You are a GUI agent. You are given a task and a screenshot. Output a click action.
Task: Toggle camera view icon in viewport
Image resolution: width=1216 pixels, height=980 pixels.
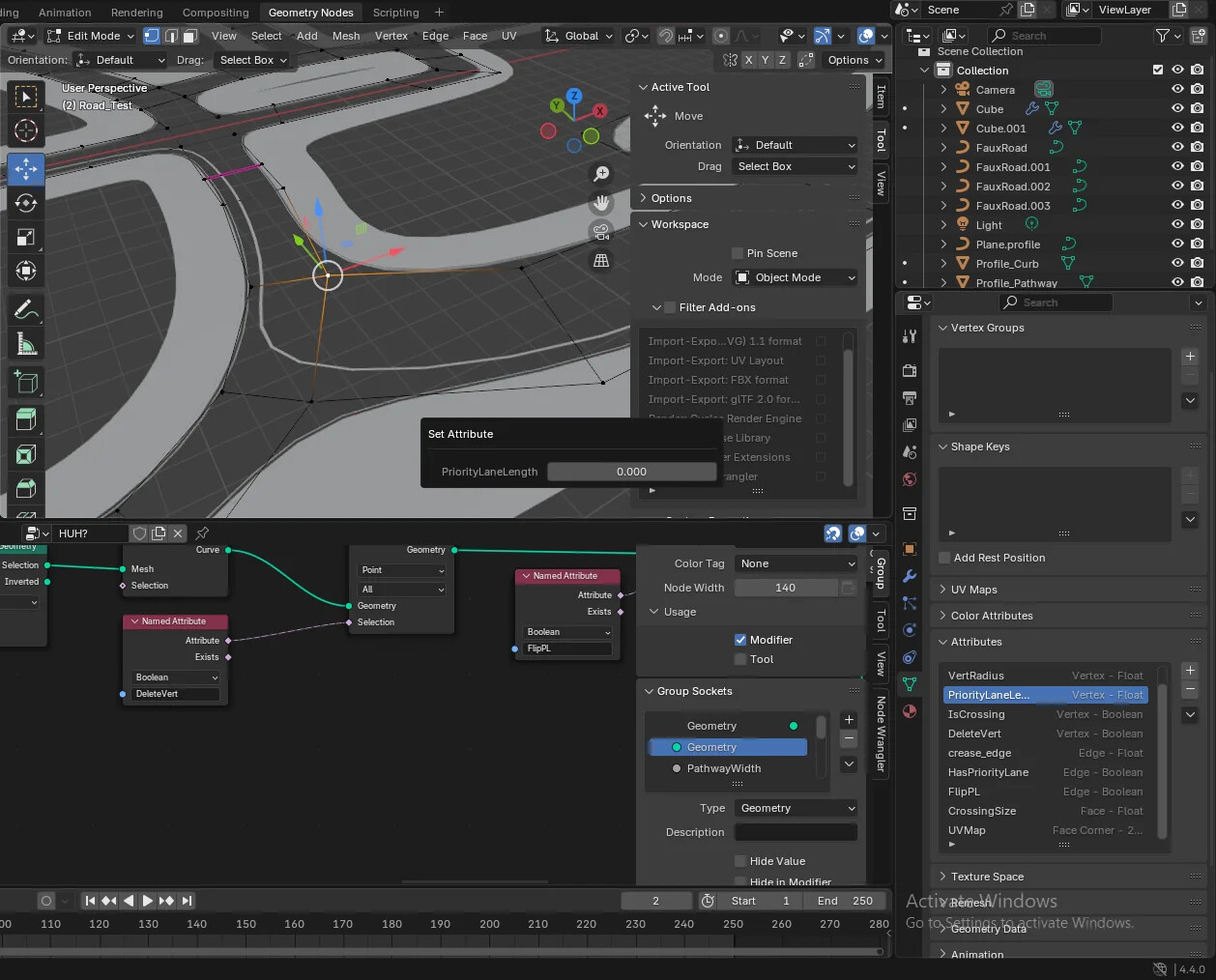[601, 232]
